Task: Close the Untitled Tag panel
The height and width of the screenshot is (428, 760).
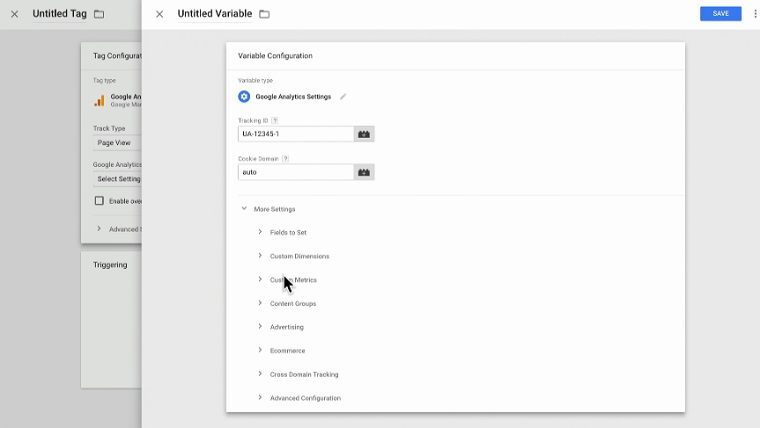Action: click(x=14, y=14)
